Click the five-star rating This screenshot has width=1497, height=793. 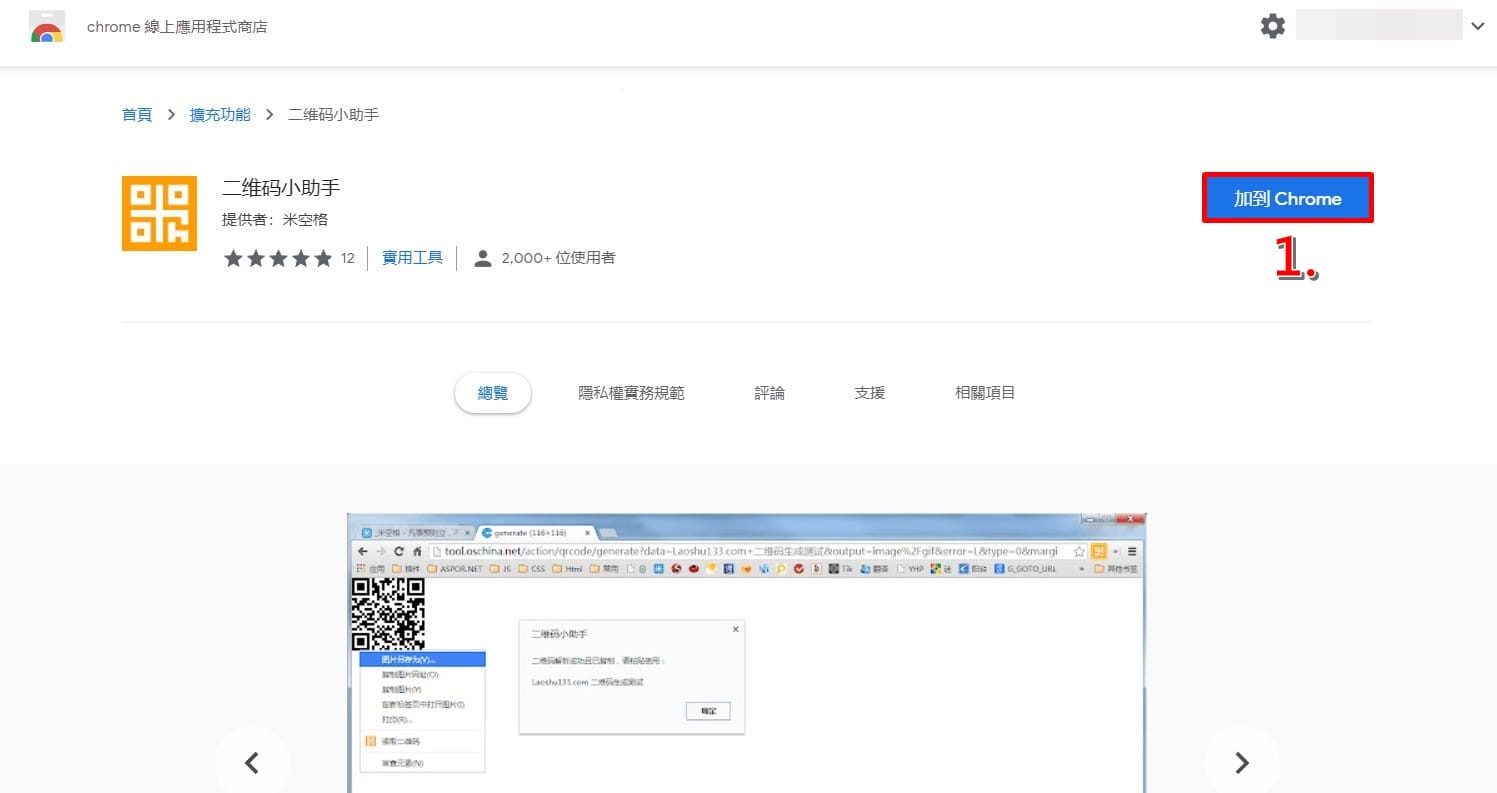(278, 258)
